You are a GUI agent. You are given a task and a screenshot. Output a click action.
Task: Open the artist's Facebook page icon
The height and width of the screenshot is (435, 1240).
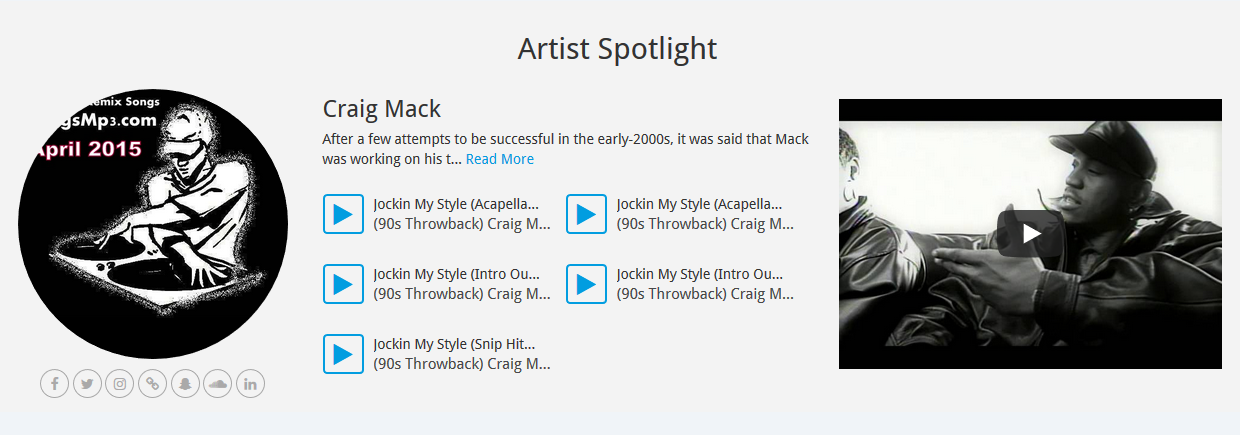pyautogui.click(x=55, y=383)
